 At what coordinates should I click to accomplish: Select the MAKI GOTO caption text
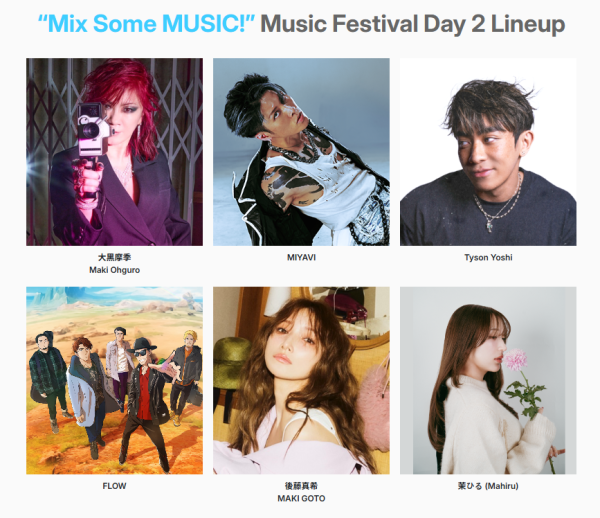tap(301, 498)
